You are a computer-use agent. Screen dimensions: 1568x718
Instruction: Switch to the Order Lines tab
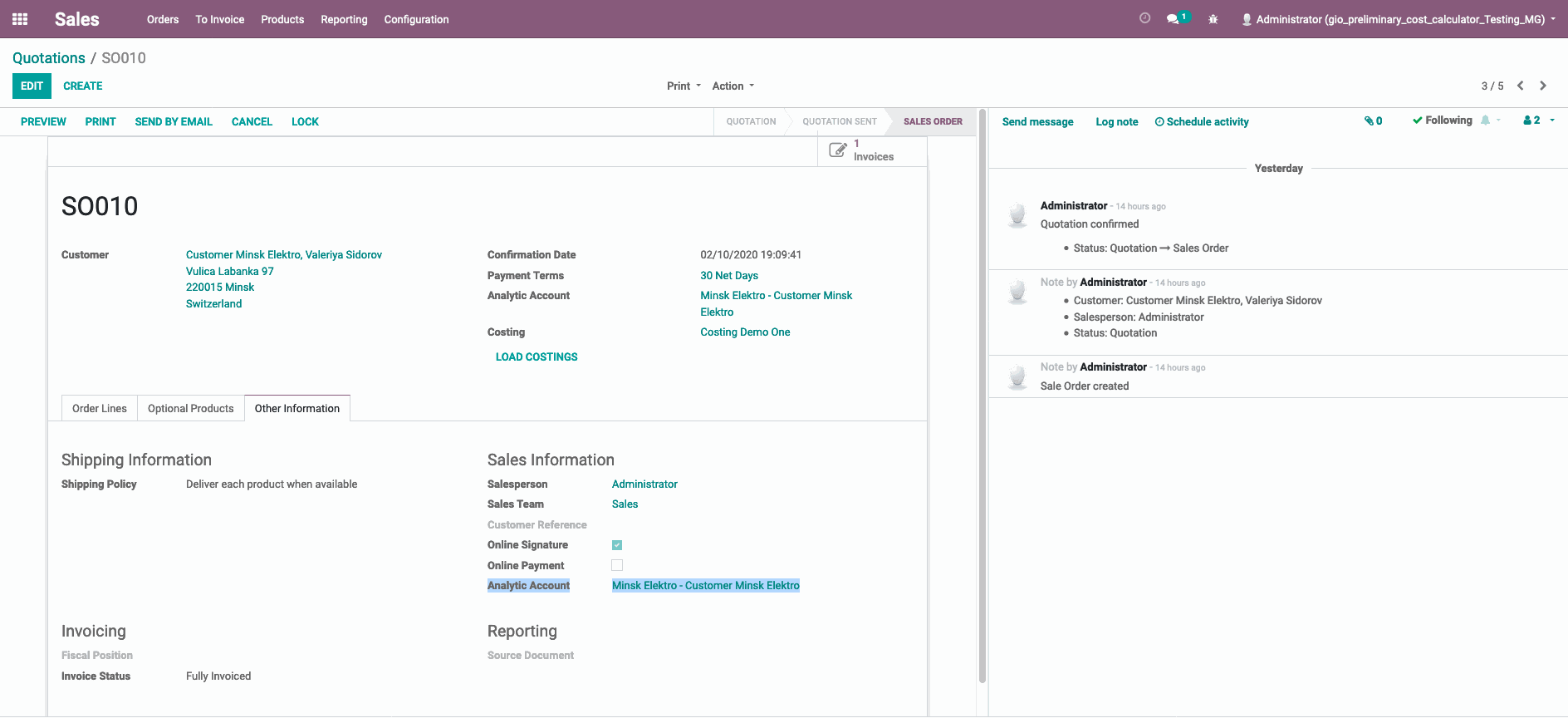coord(100,408)
